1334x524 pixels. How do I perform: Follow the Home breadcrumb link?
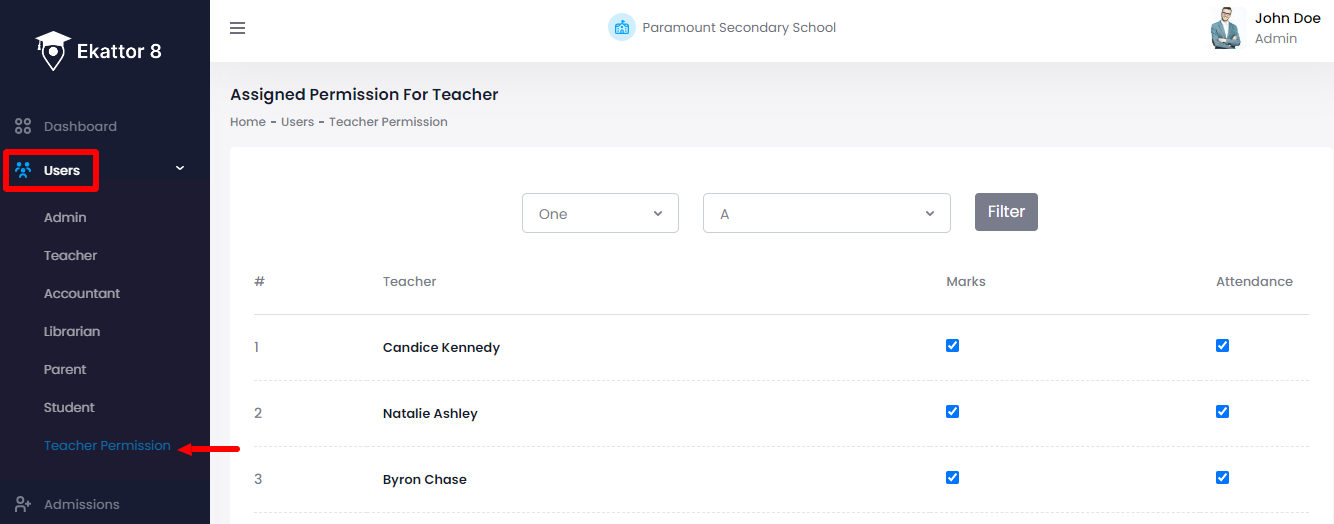point(248,122)
